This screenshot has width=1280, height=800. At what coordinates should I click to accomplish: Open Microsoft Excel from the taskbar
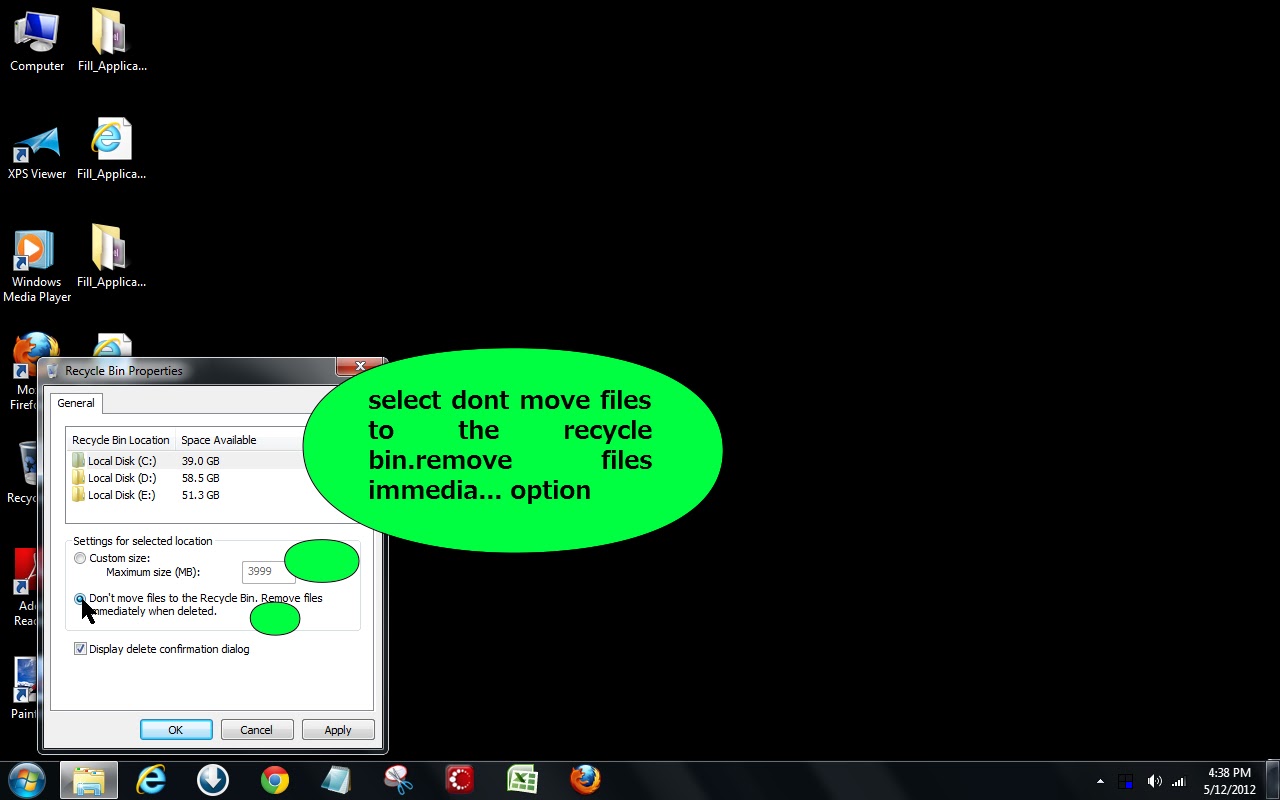(x=522, y=779)
